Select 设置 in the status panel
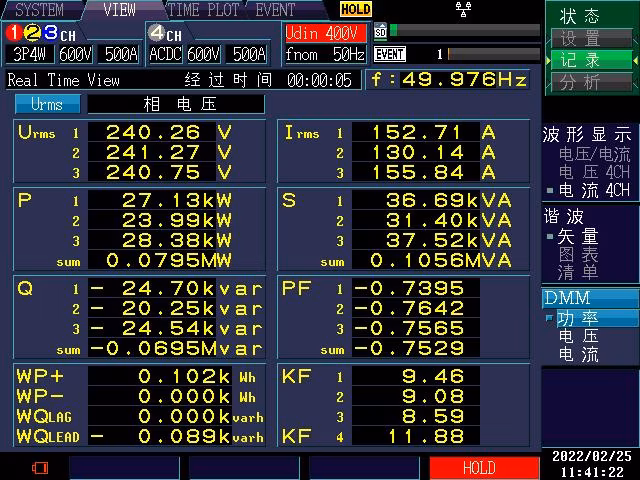 (580, 39)
